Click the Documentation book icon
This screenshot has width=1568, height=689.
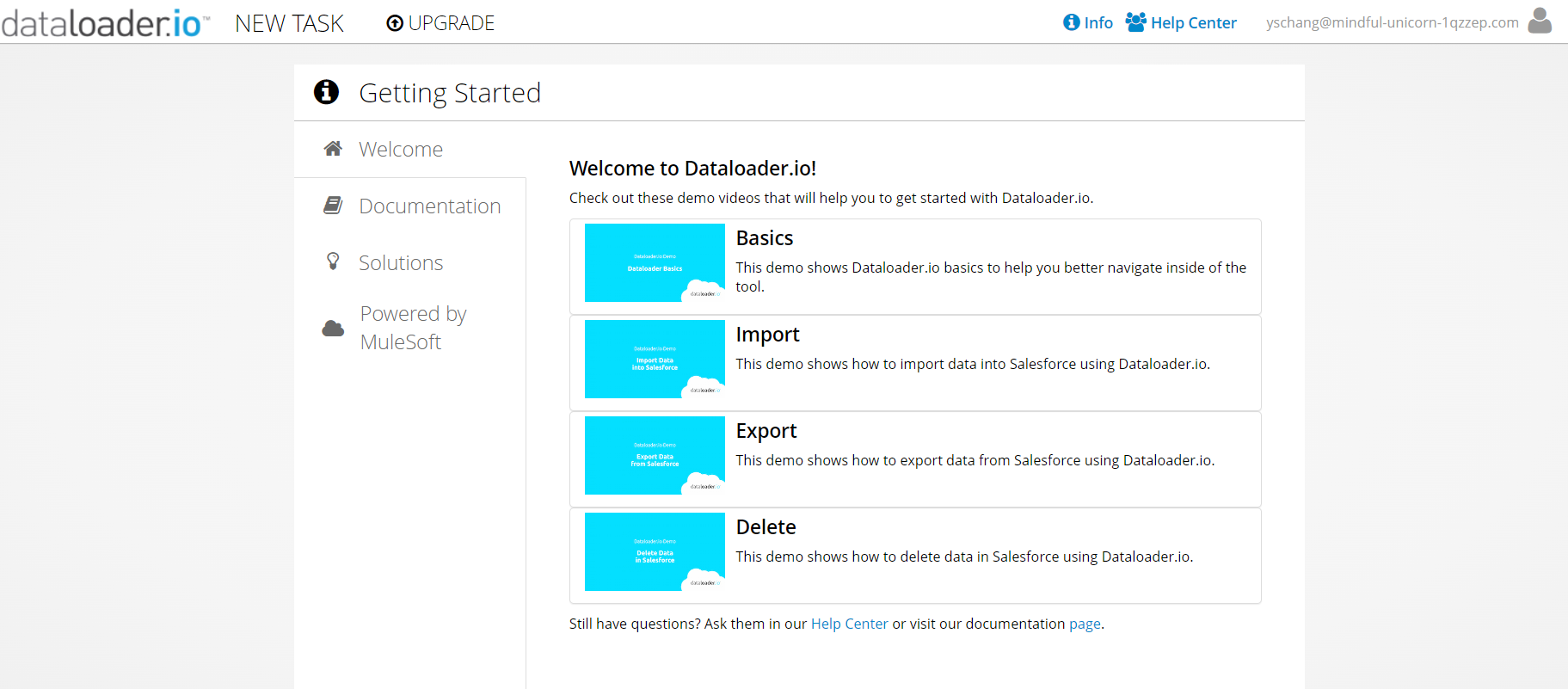click(333, 206)
